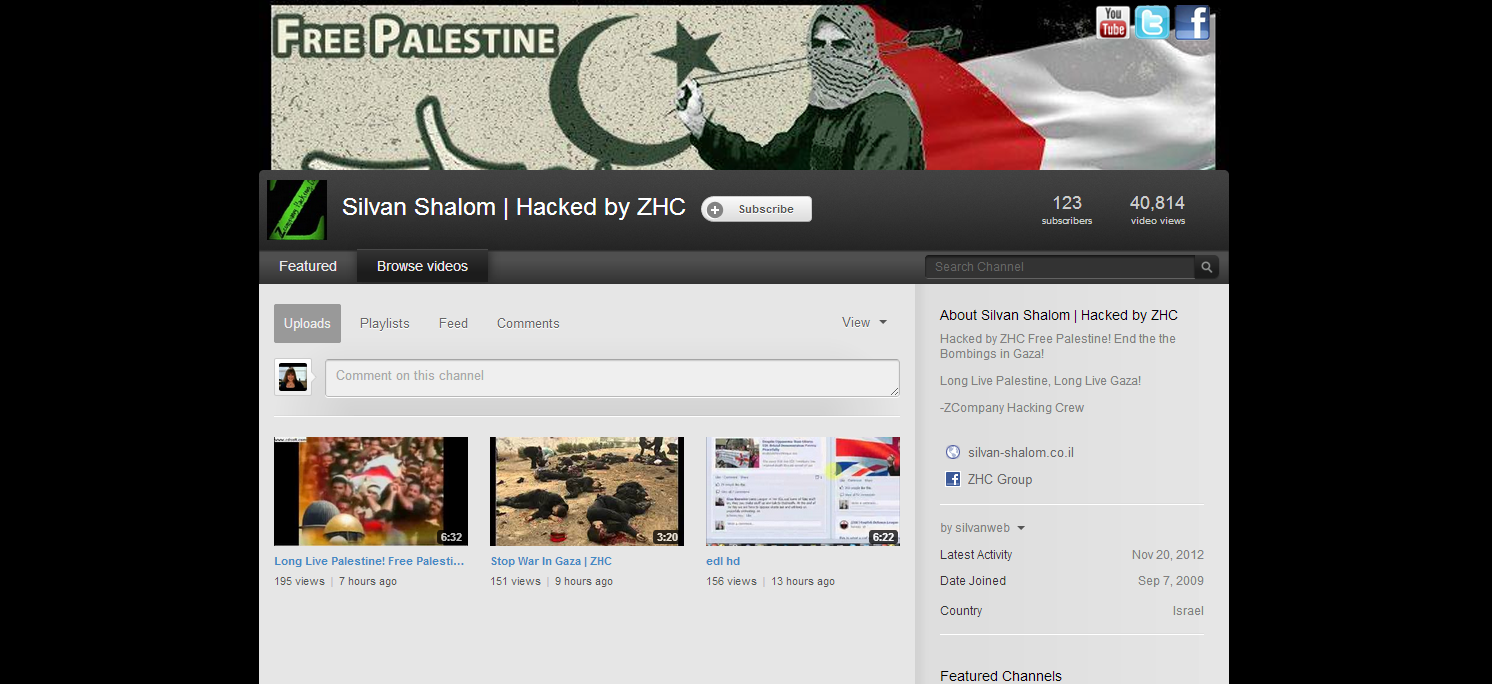Click the '156 views' text

point(731,581)
